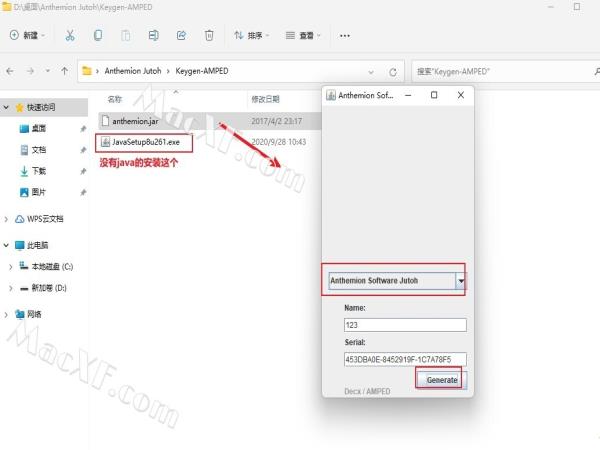Open the Sort (排序) dropdown
The width and height of the screenshot is (600, 450).
pyautogui.click(x=251, y=36)
